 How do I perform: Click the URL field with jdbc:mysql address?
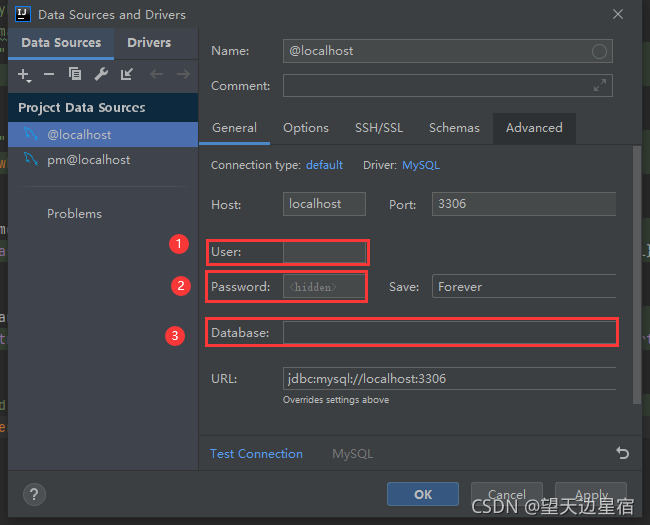[x=450, y=378]
